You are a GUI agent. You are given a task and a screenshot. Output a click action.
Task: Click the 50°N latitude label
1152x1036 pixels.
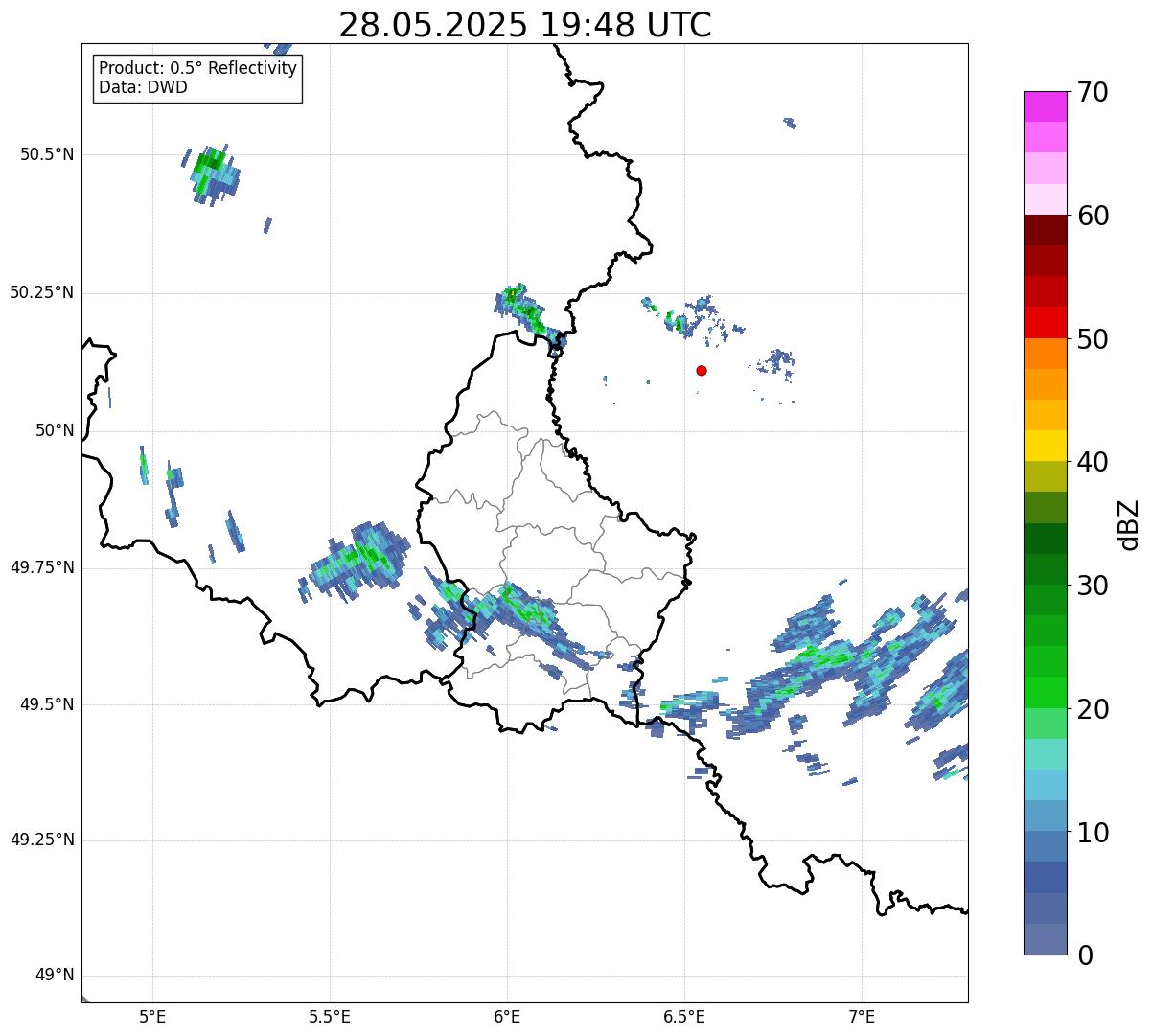tap(55, 430)
